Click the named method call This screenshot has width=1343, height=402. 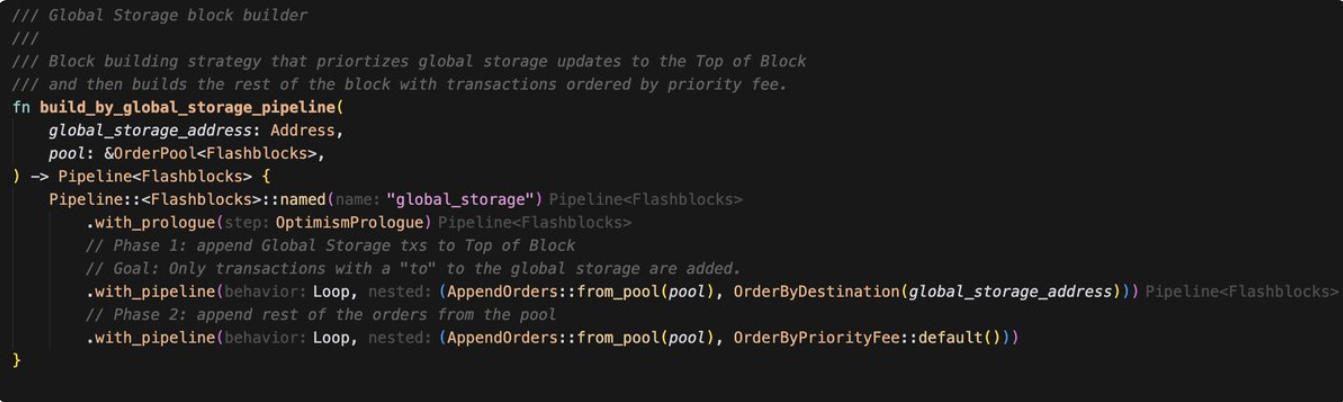coord(302,199)
